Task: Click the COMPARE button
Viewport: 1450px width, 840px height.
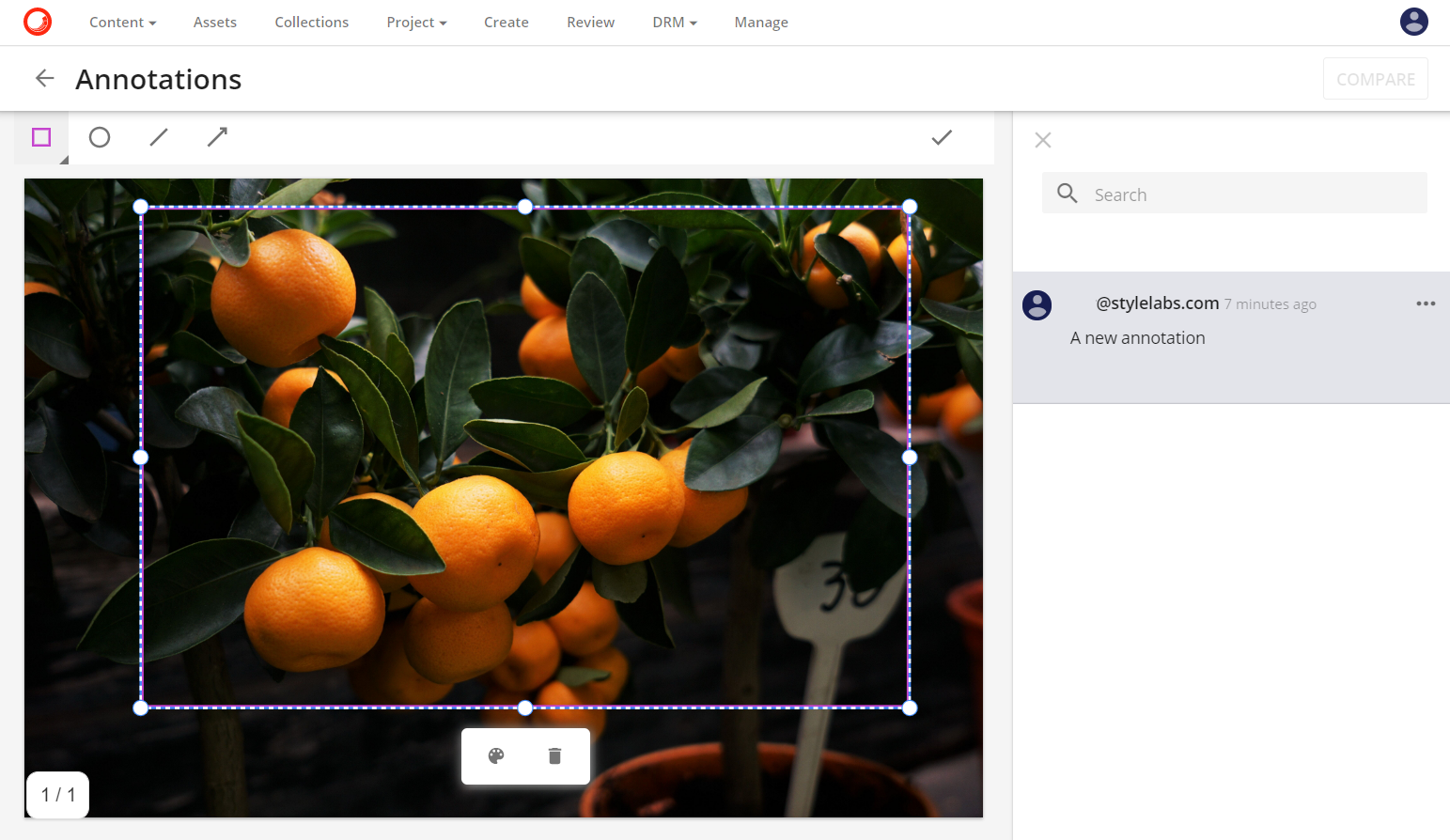Action: (x=1375, y=78)
